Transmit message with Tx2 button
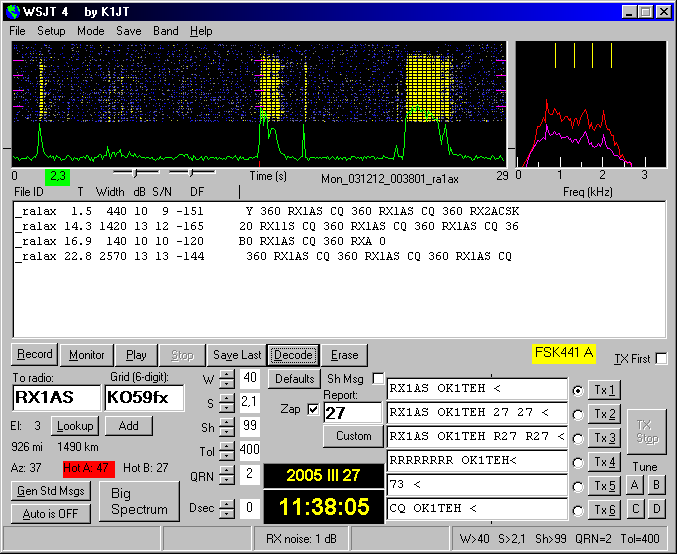The image size is (677, 554). (x=604, y=414)
